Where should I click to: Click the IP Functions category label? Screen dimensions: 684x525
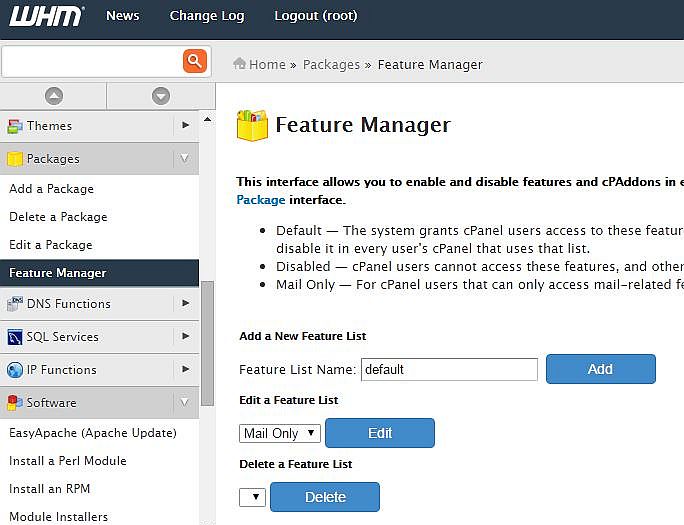[62, 370]
